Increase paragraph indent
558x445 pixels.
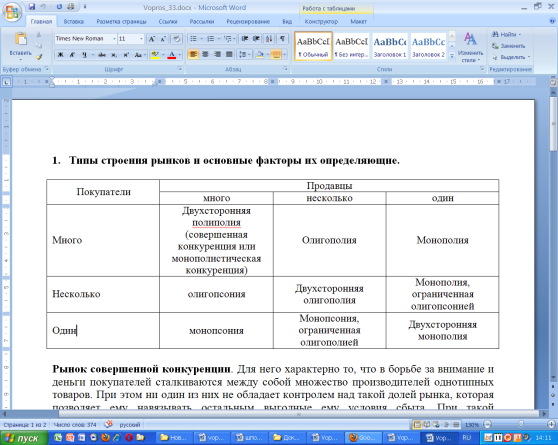pyautogui.click(x=256, y=38)
